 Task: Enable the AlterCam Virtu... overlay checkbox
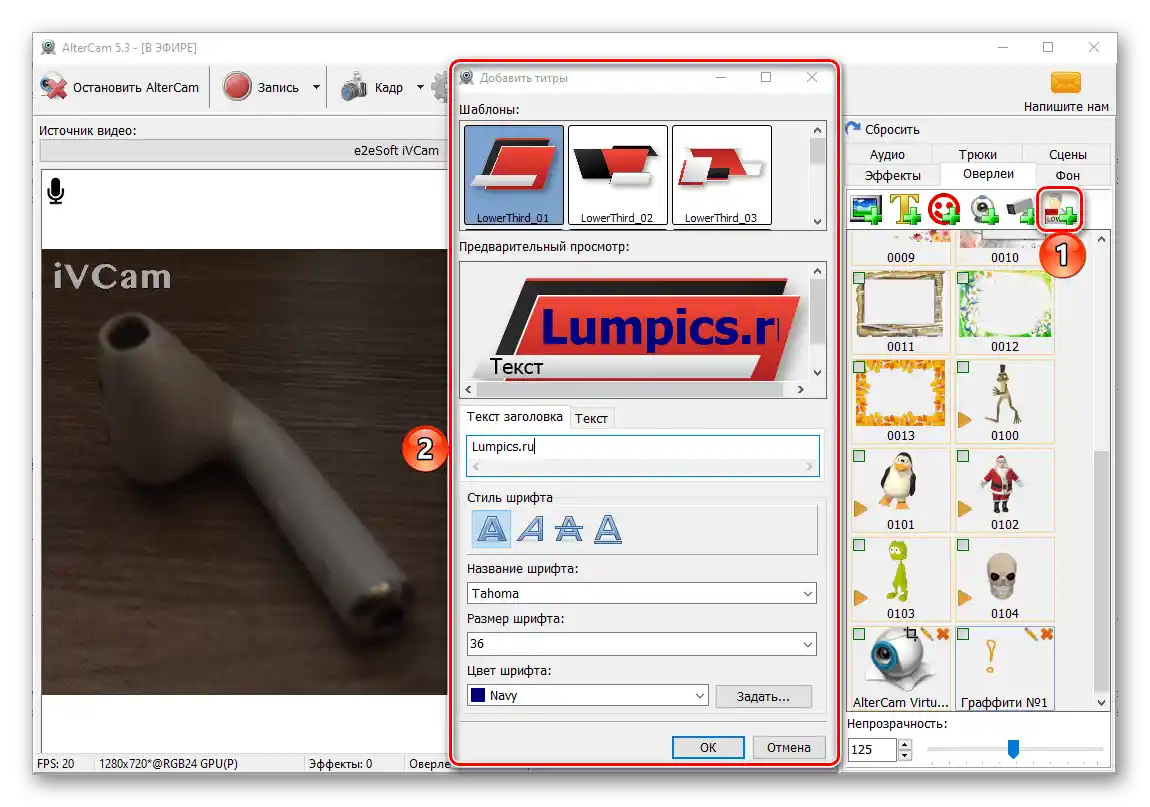859,634
